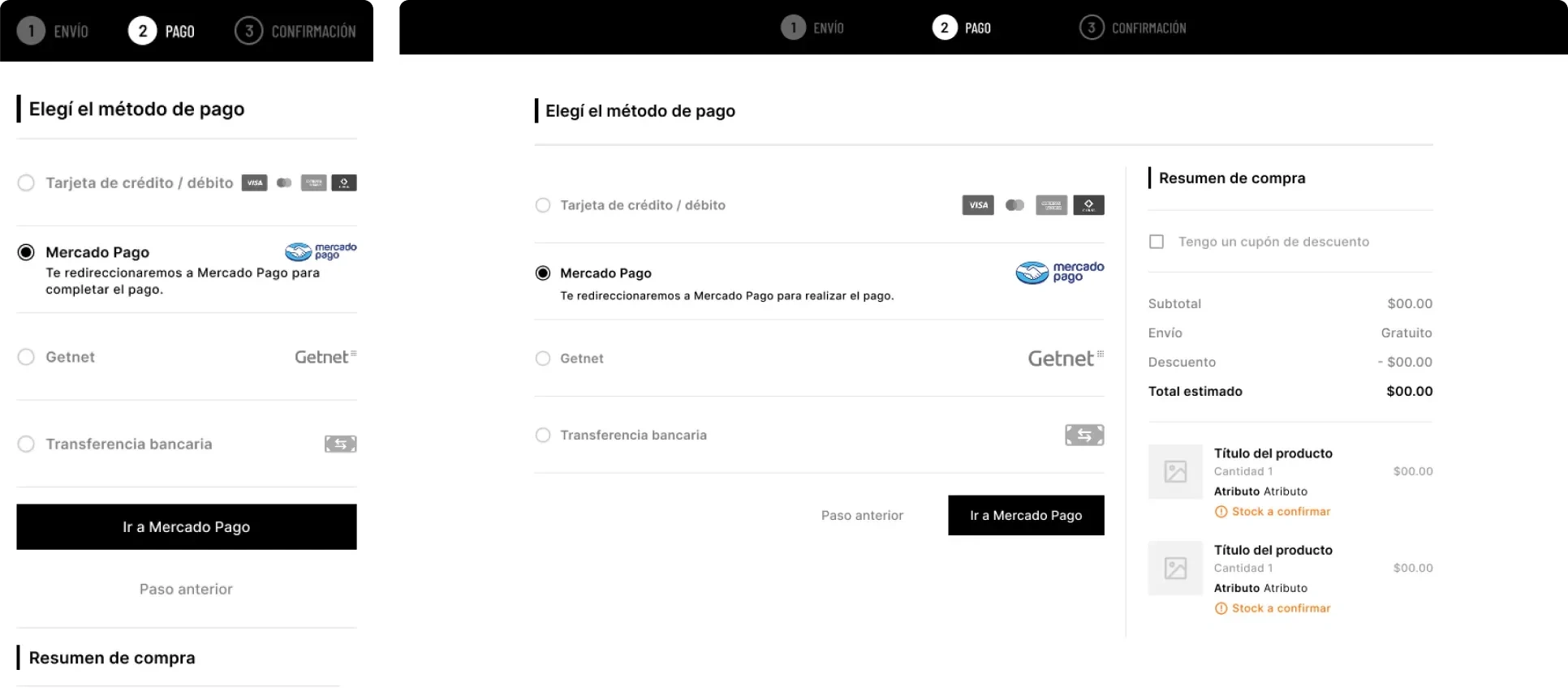The image size is (1568, 691).
Task: Click the second product's placeholder image thumbnail
Action: 1175,569
